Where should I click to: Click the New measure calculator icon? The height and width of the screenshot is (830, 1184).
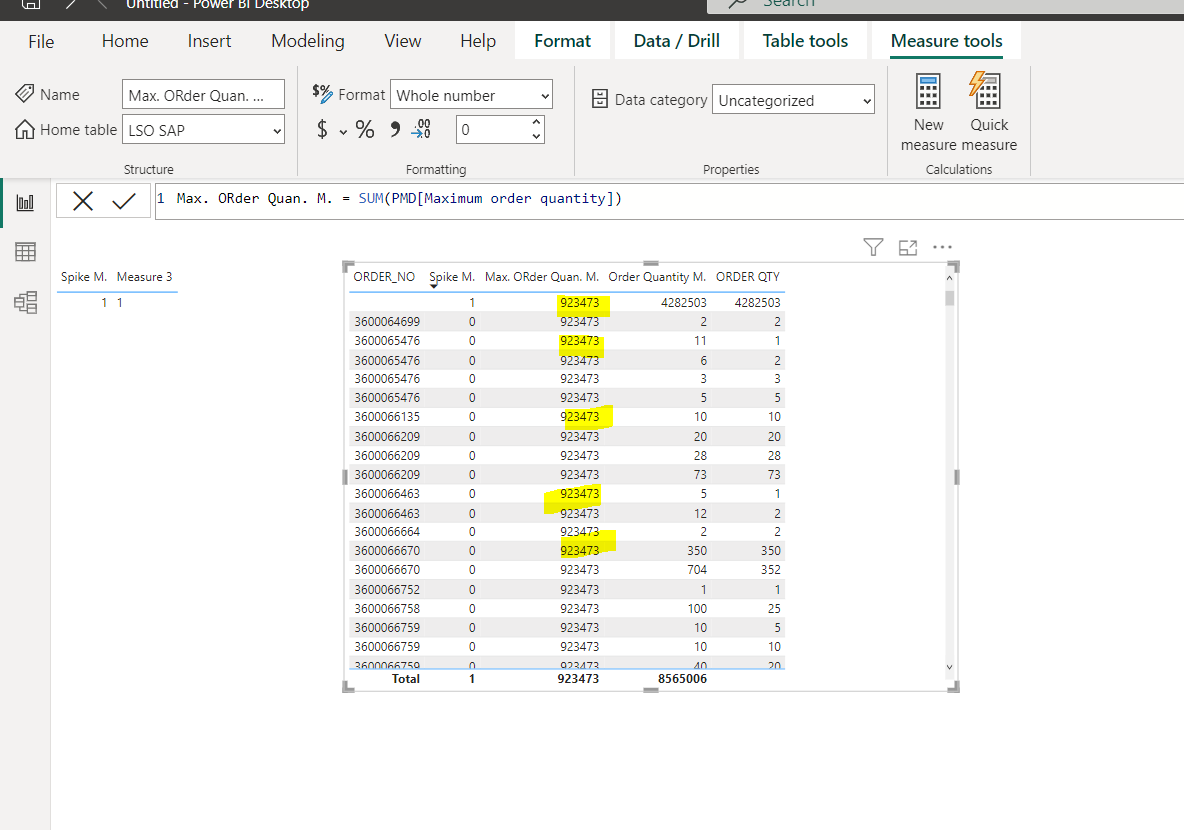tap(928, 92)
